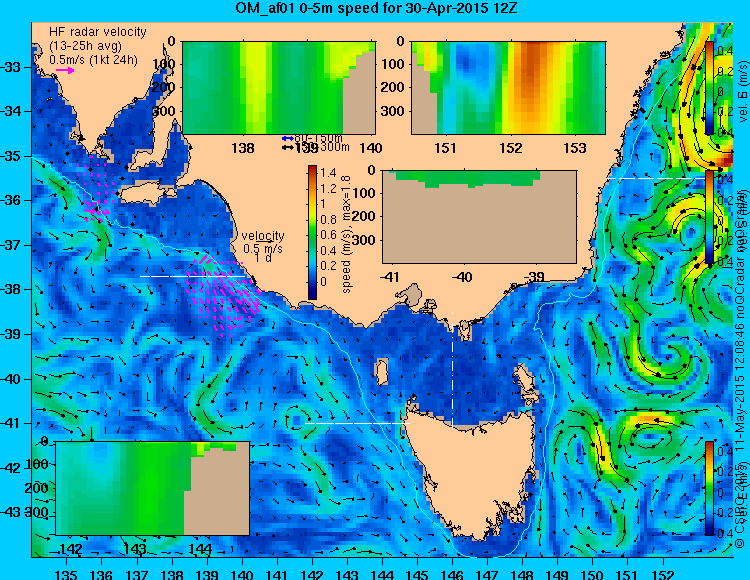
Task: Click the white transect line west of Tasmania
Action: click(x=357, y=424)
